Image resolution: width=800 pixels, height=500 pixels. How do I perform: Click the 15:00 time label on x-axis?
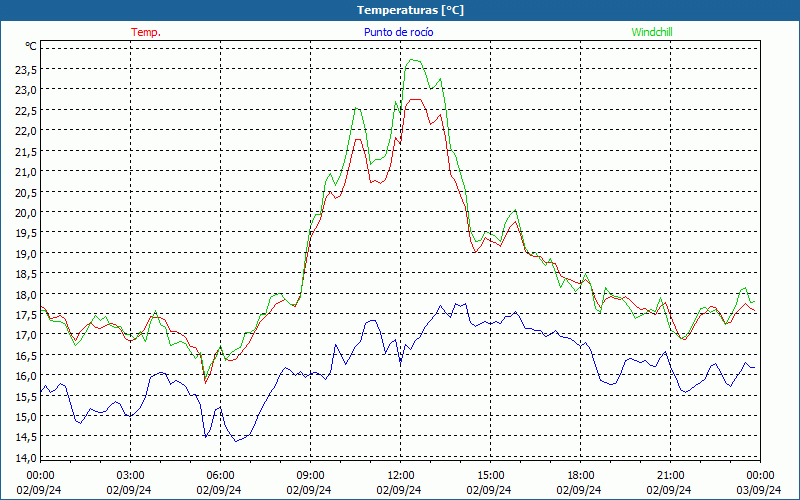490,476
